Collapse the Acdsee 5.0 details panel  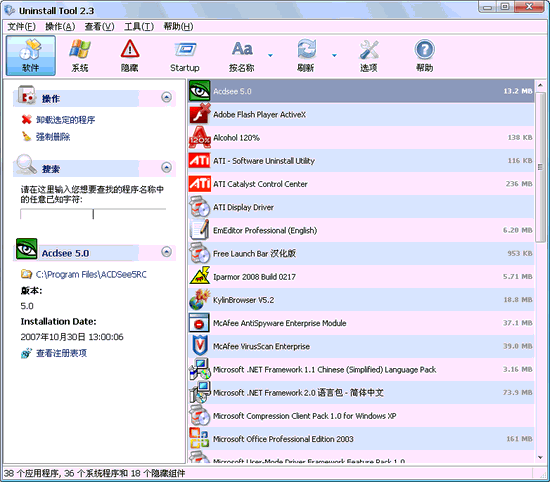click(x=166, y=252)
